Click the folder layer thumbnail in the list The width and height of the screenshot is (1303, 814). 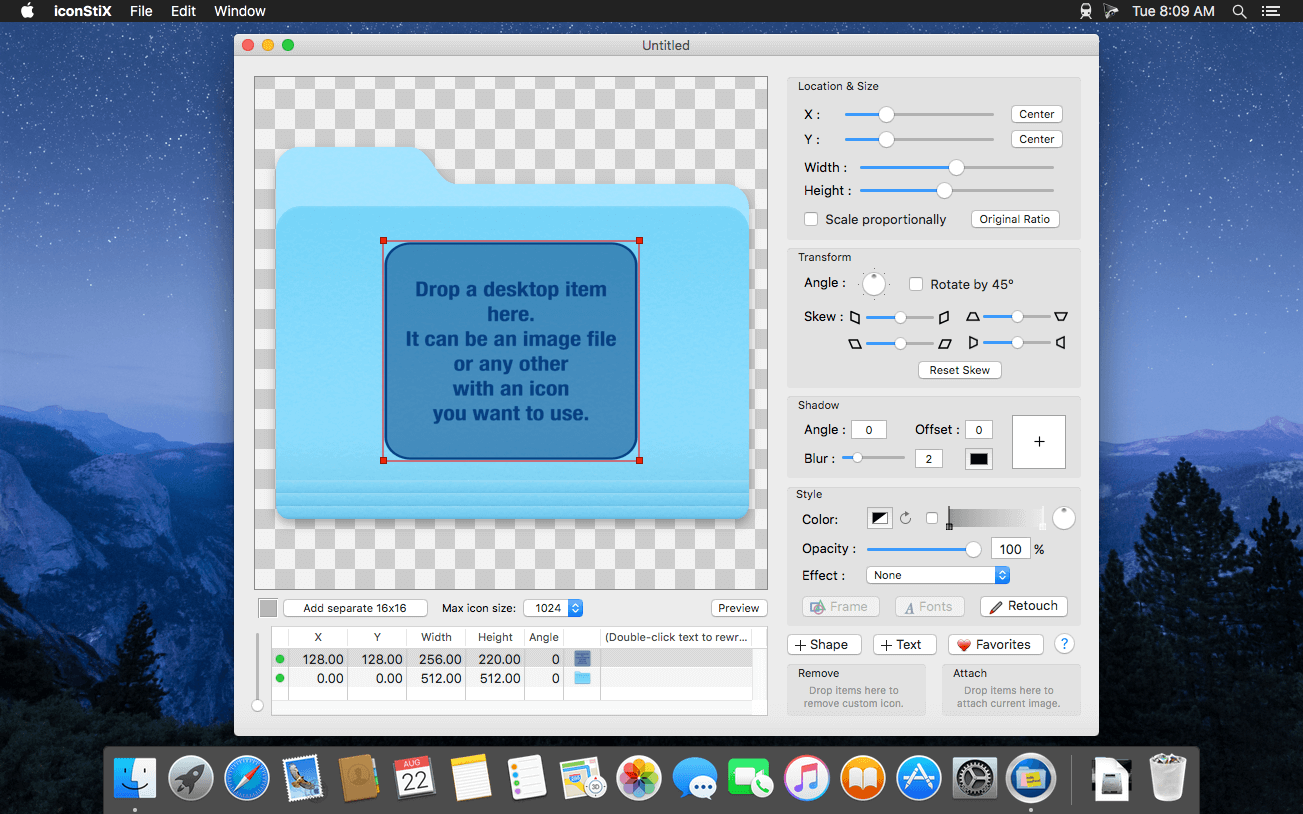coord(582,678)
